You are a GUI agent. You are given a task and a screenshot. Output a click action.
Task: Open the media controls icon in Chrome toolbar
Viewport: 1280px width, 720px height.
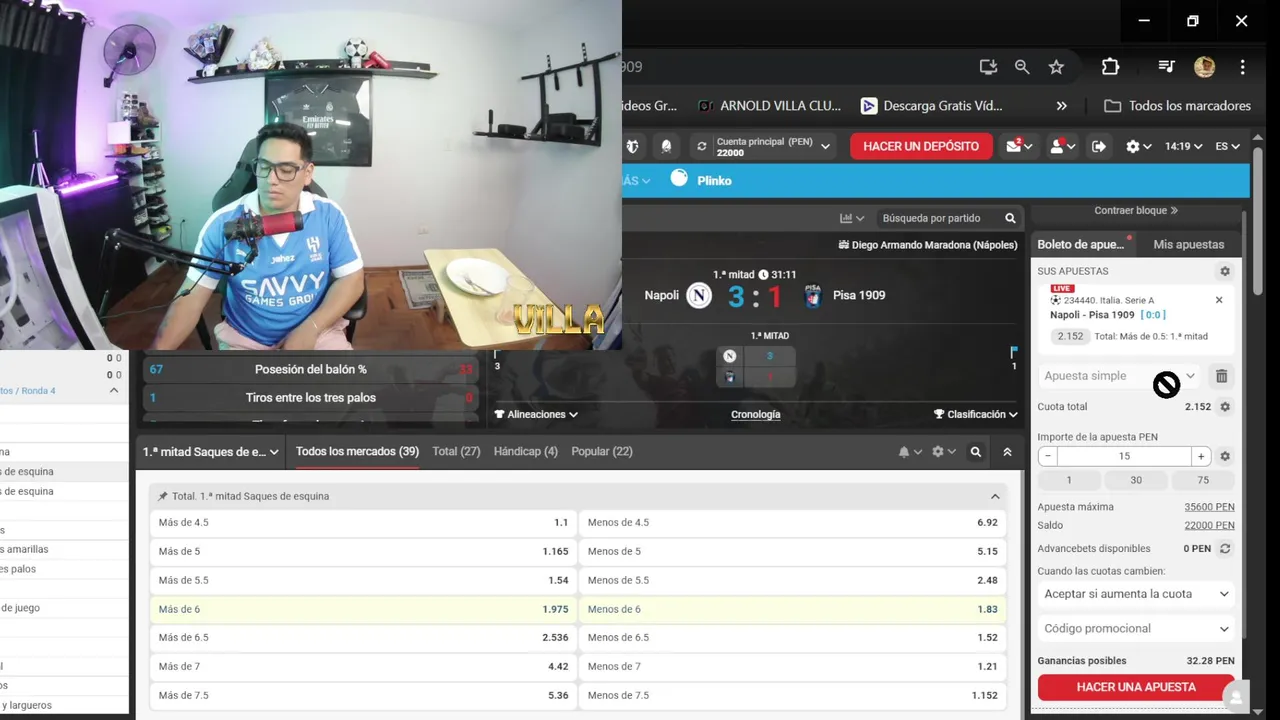click(x=1166, y=67)
